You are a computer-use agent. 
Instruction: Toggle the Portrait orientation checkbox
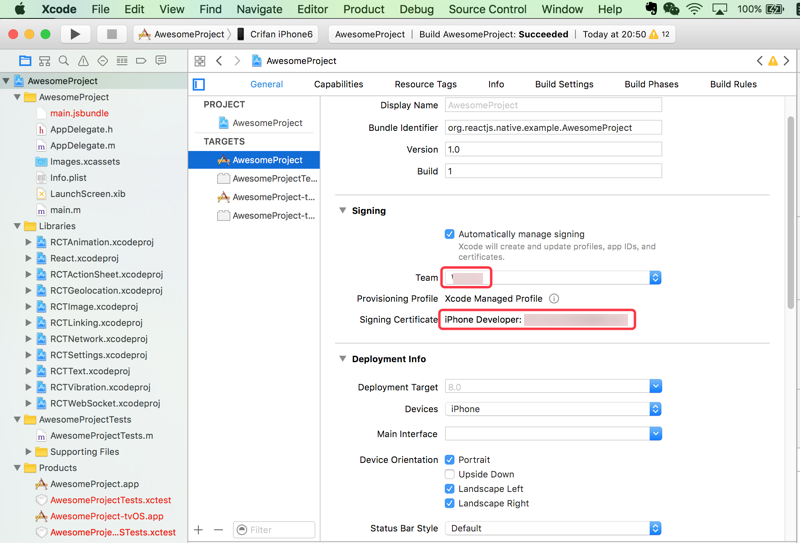point(449,460)
